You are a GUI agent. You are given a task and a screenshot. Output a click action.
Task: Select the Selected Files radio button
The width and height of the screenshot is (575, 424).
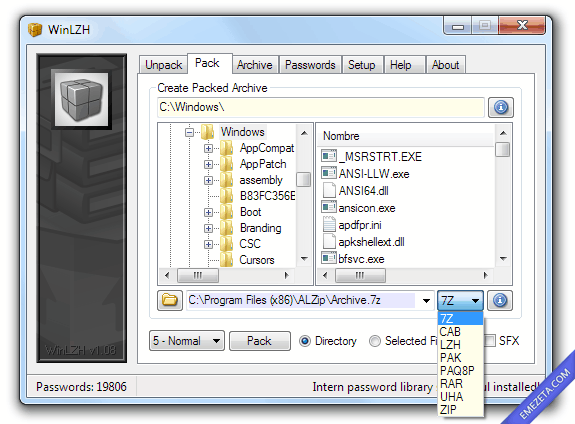coord(375,341)
